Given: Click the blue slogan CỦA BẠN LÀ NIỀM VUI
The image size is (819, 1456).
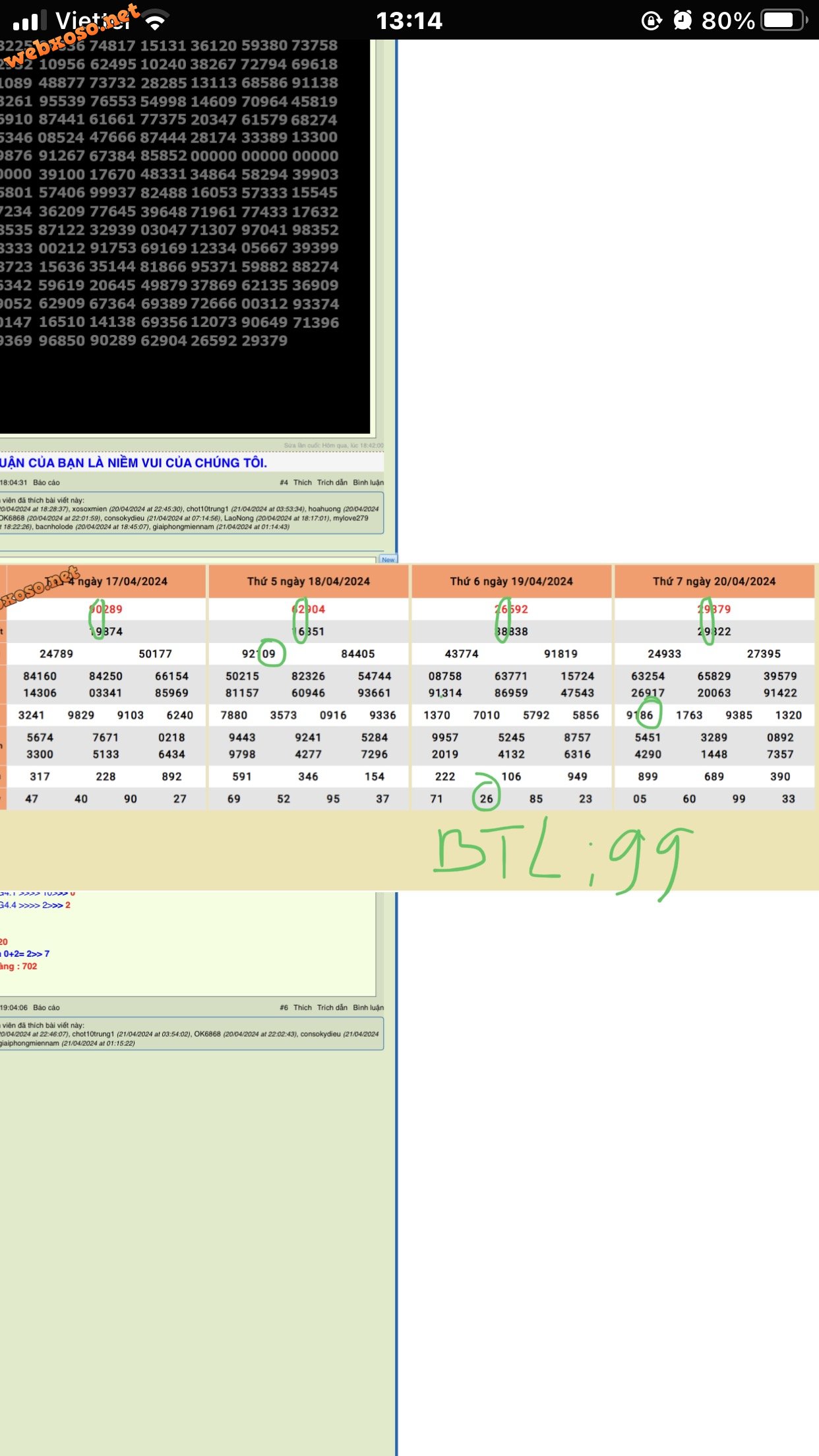Looking at the screenshot, I should [134, 463].
